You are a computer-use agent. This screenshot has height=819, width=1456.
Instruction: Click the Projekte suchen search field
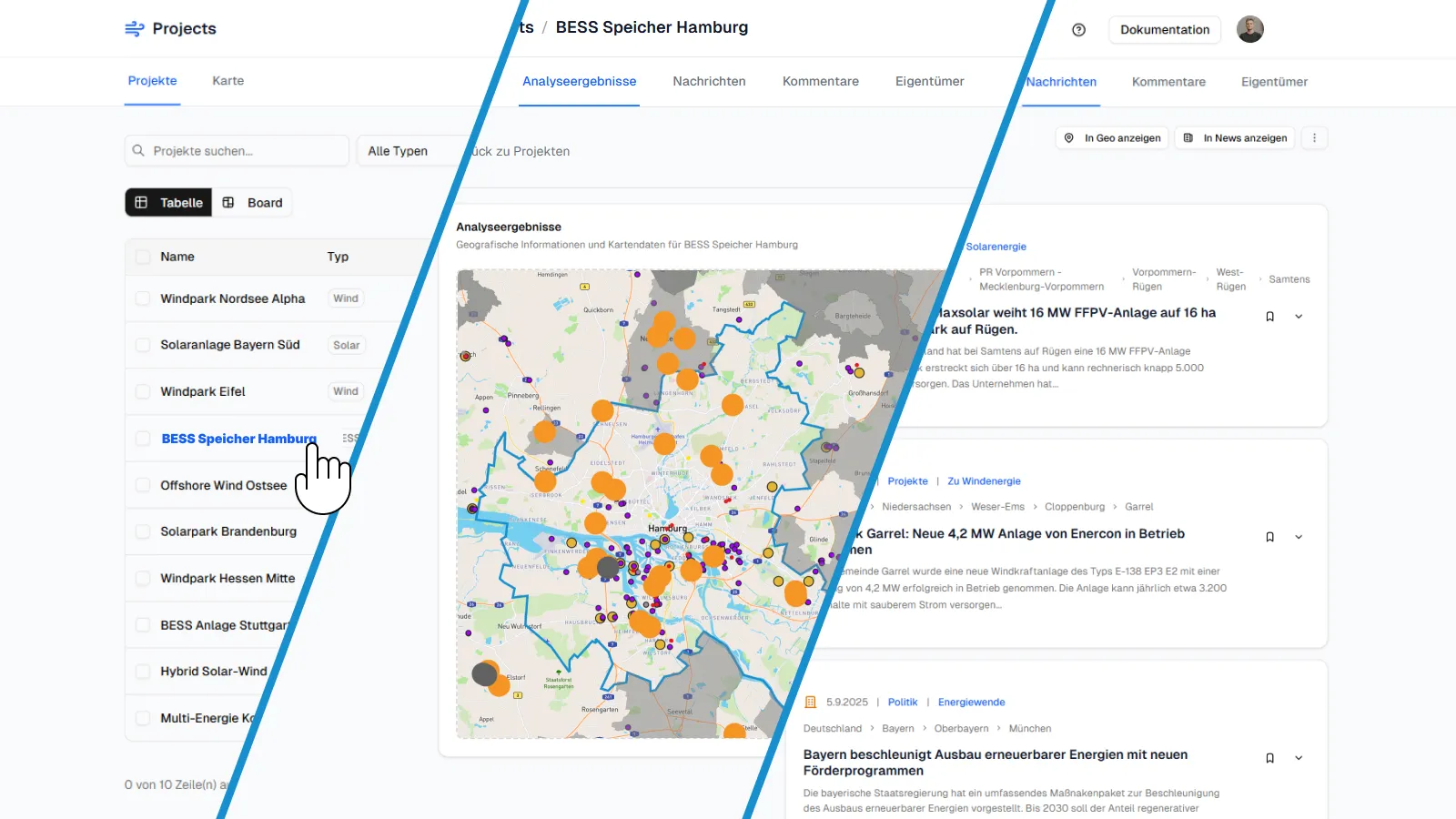click(244, 151)
